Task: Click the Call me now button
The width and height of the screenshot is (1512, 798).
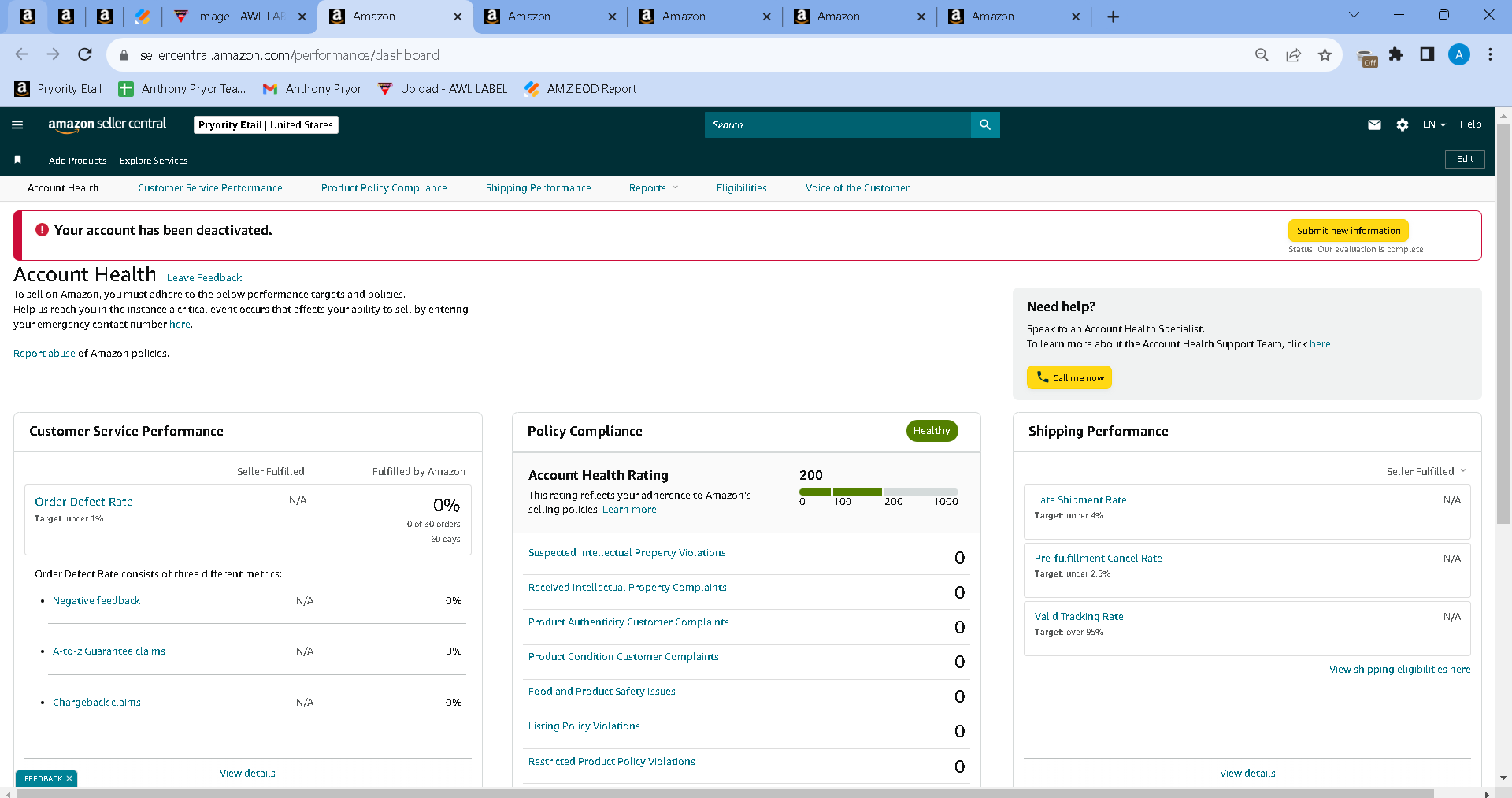Action: point(1069,377)
